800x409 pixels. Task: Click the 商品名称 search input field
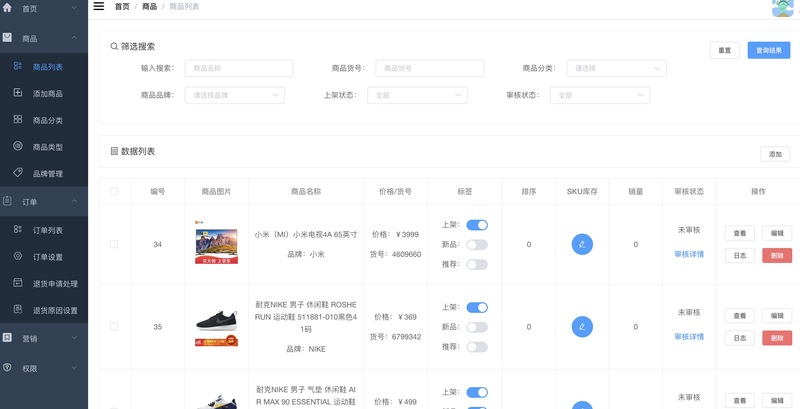pos(239,68)
